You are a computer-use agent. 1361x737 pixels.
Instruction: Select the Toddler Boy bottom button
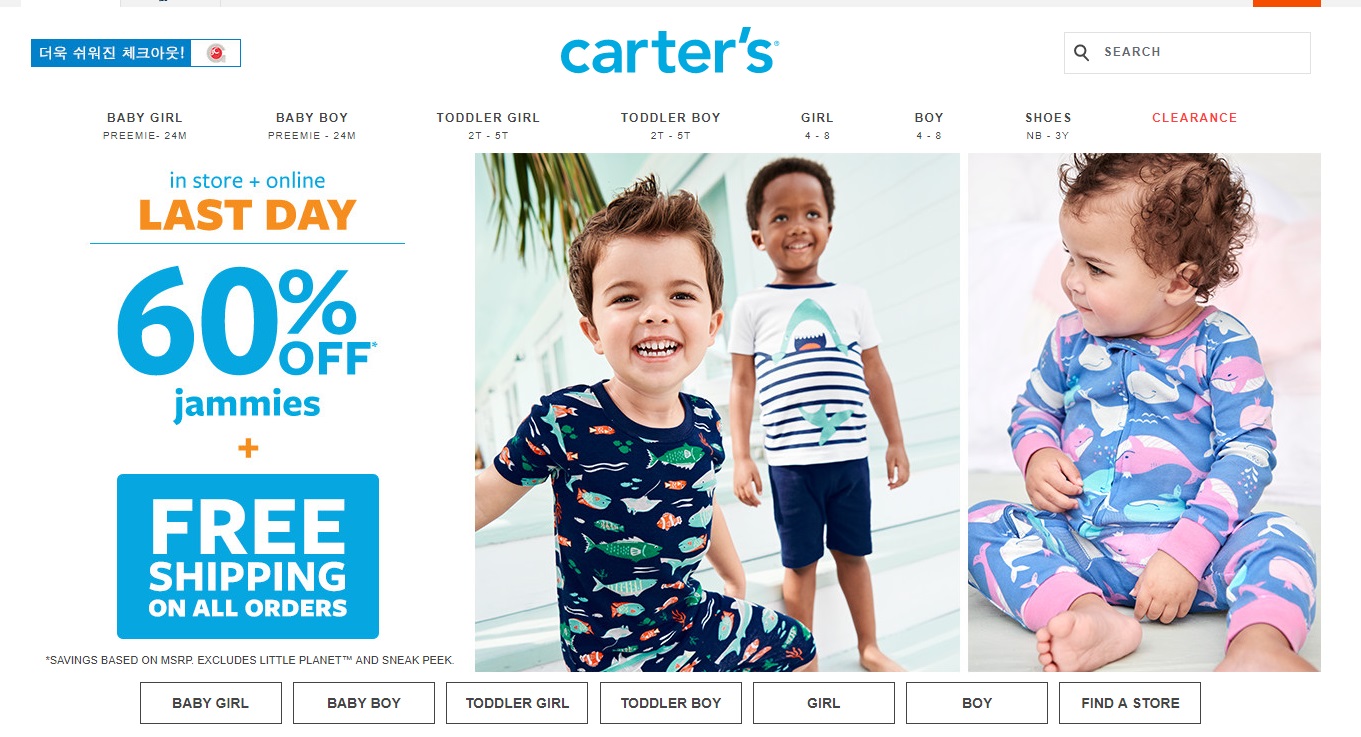click(671, 703)
